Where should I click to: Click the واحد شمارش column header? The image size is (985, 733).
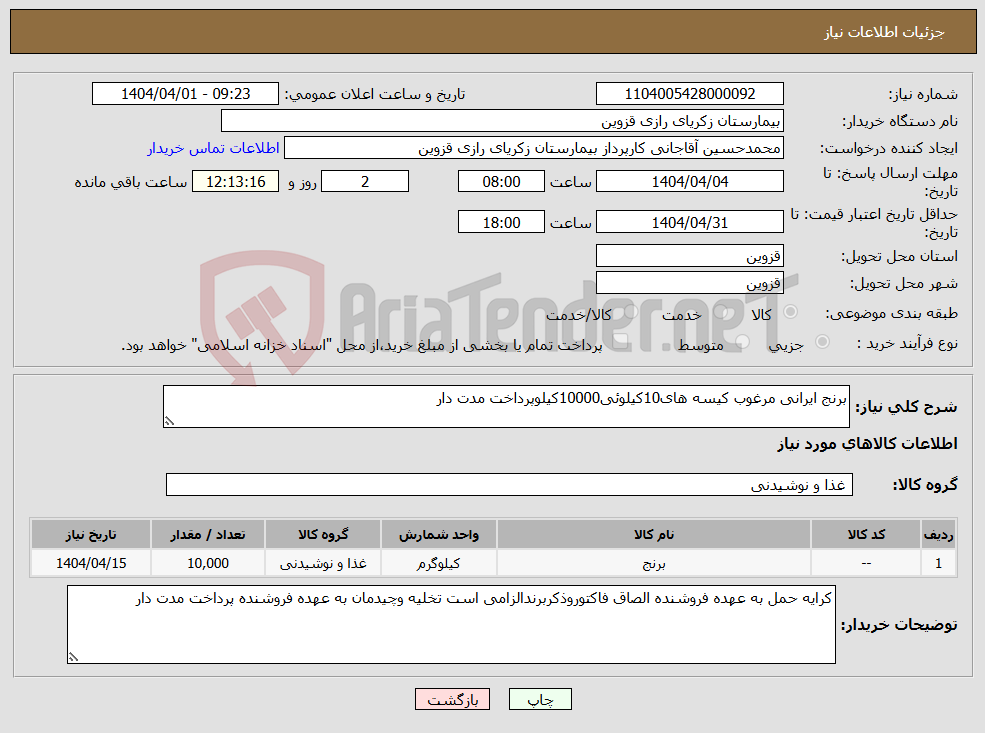coord(438,535)
